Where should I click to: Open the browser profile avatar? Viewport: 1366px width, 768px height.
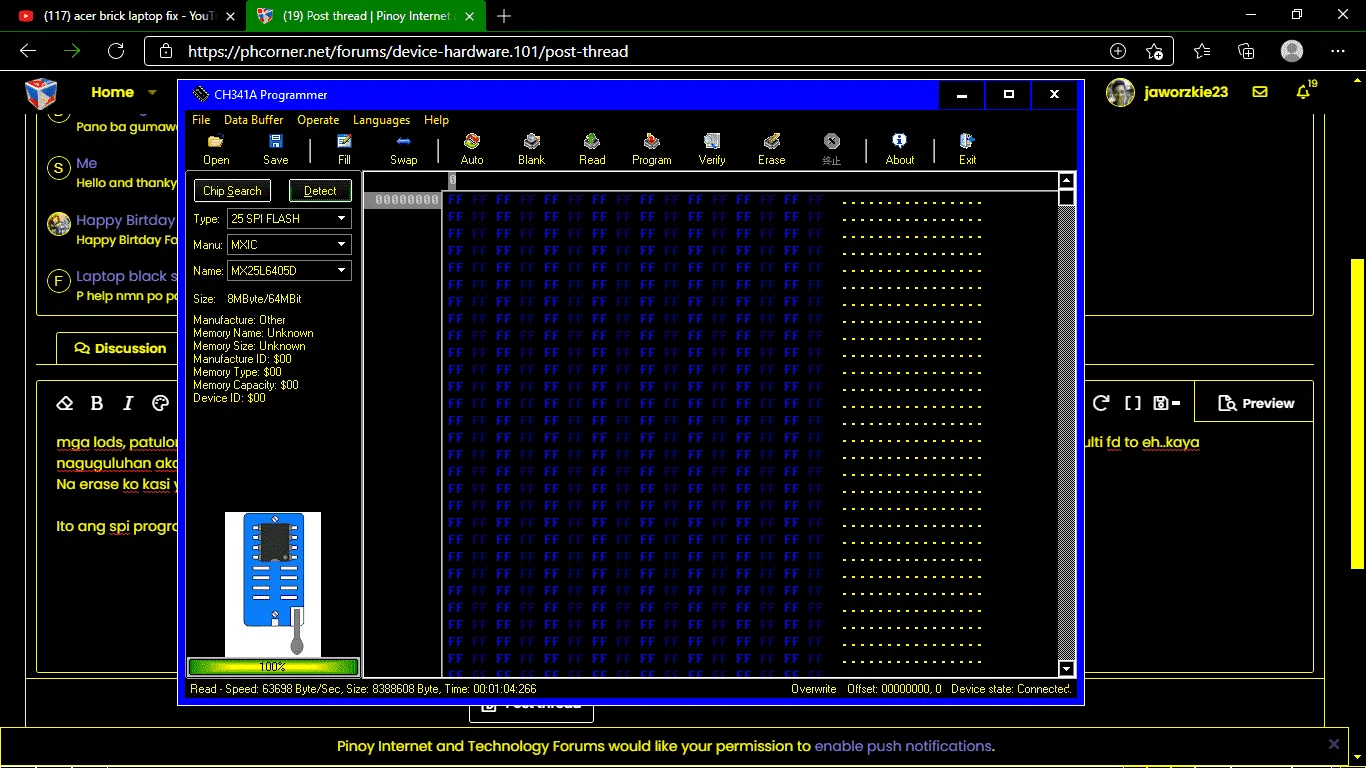point(1292,51)
